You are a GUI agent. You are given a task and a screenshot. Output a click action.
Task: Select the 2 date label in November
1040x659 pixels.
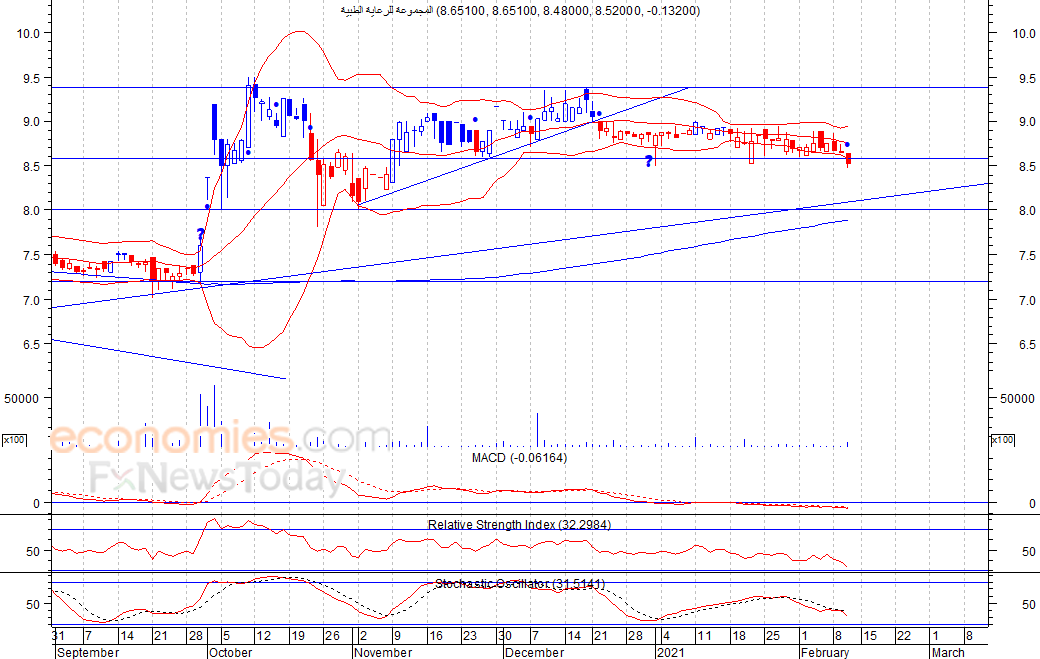click(x=363, y=636)
